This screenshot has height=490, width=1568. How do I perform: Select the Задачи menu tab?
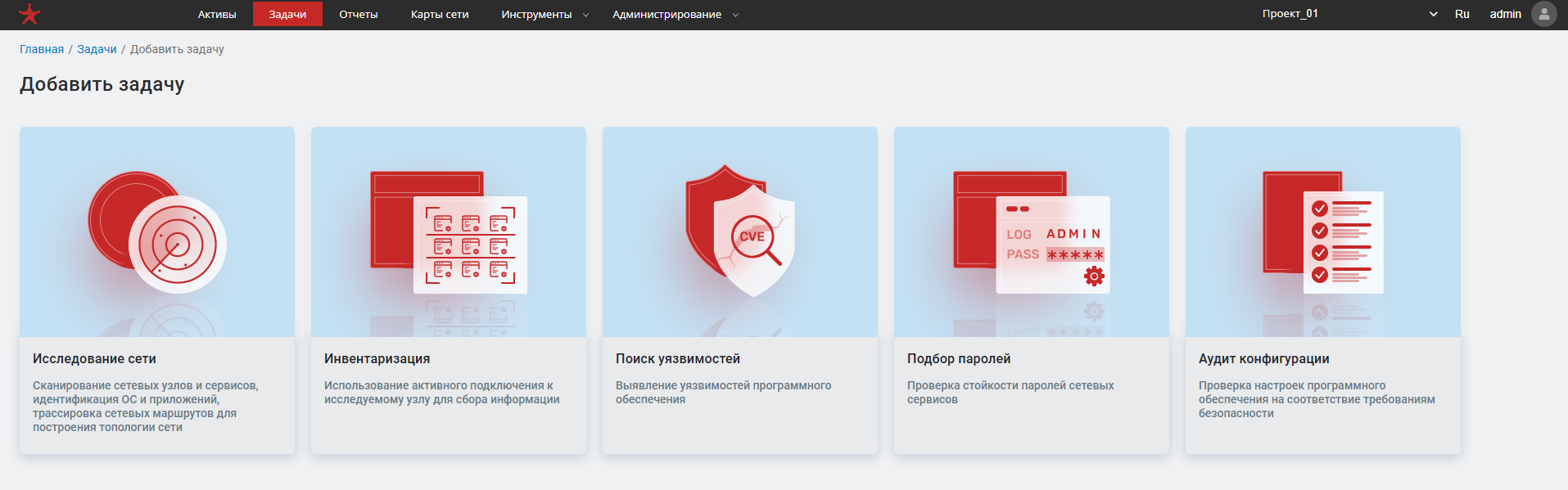287,14
